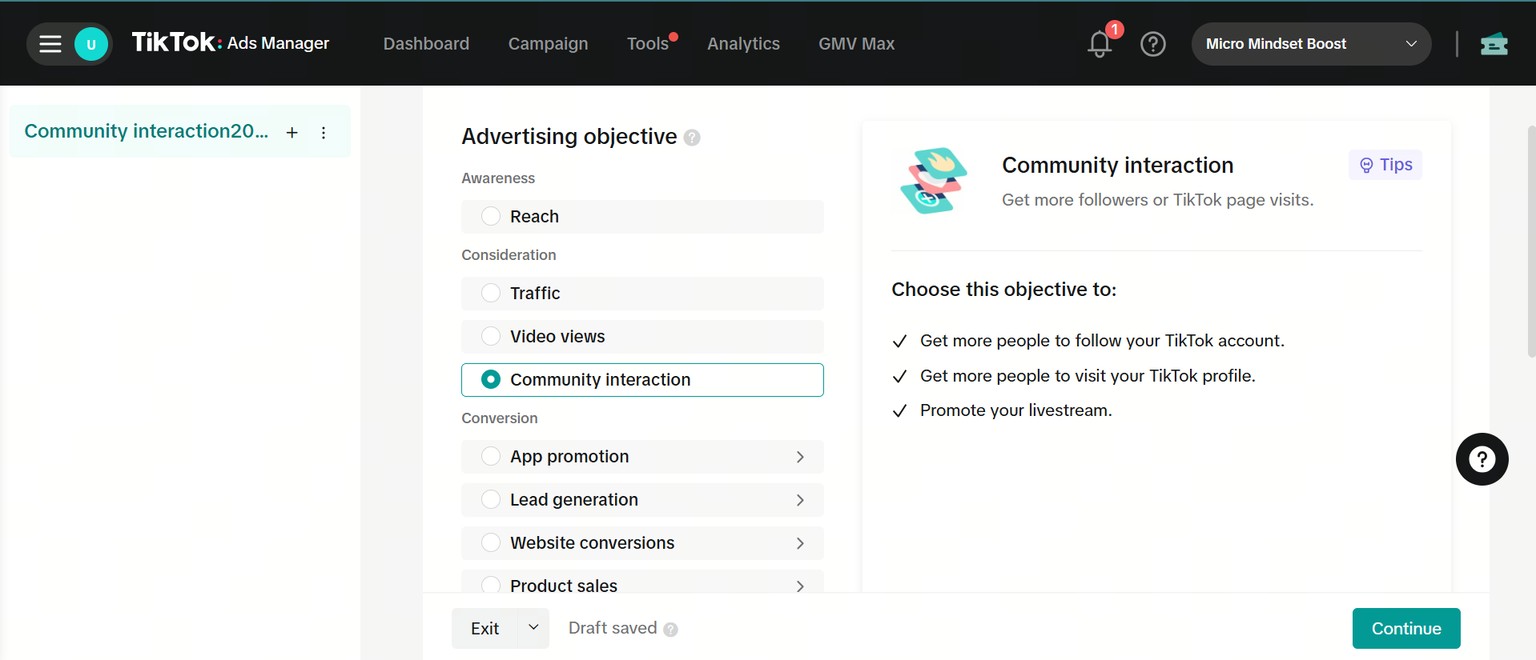Click 'Get more people to follow your TikTok account.'
The width and height of the screenshot is (1536, 660).
1102,341
